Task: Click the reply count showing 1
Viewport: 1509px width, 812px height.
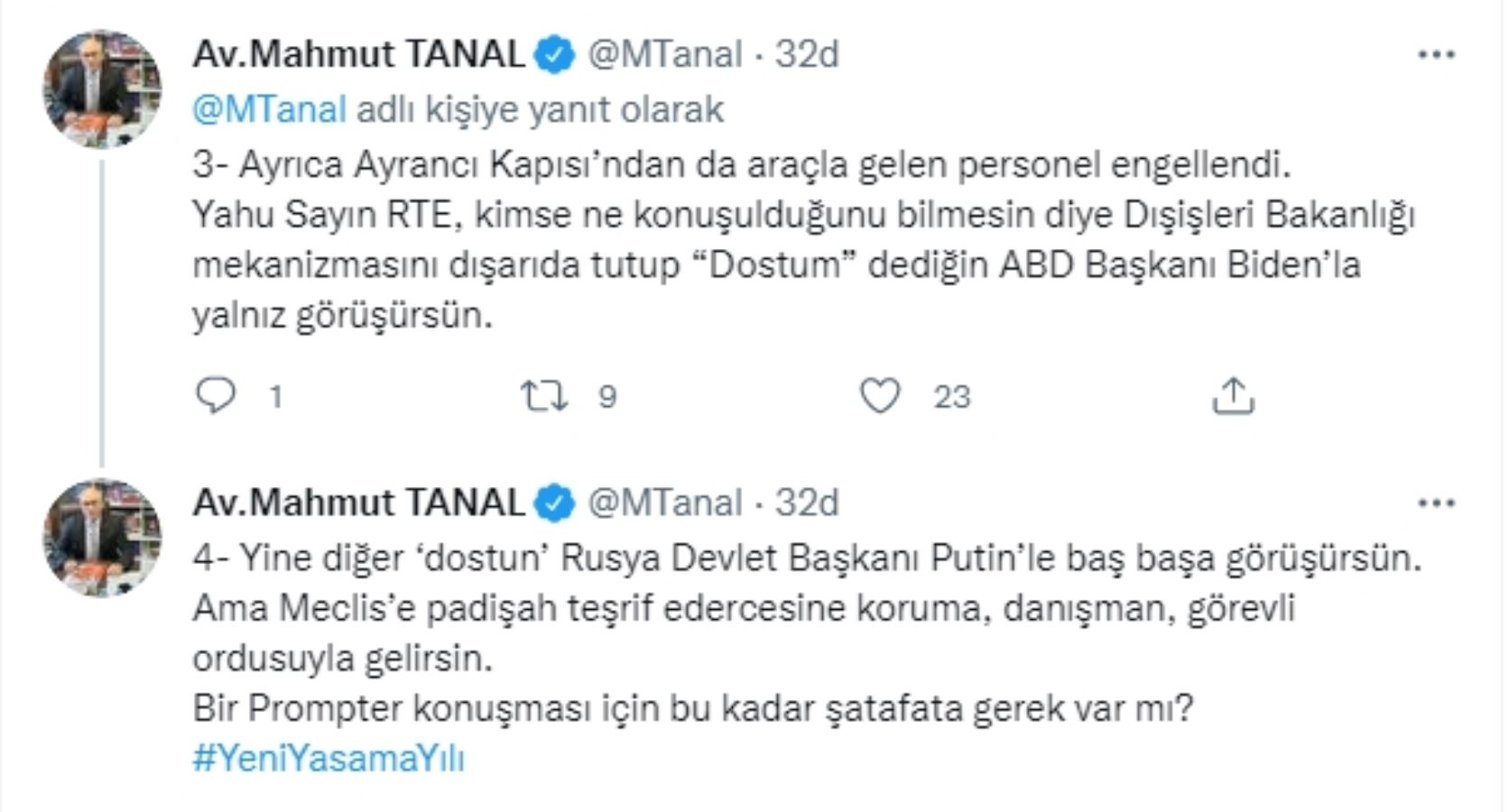Action: [275, 394]
